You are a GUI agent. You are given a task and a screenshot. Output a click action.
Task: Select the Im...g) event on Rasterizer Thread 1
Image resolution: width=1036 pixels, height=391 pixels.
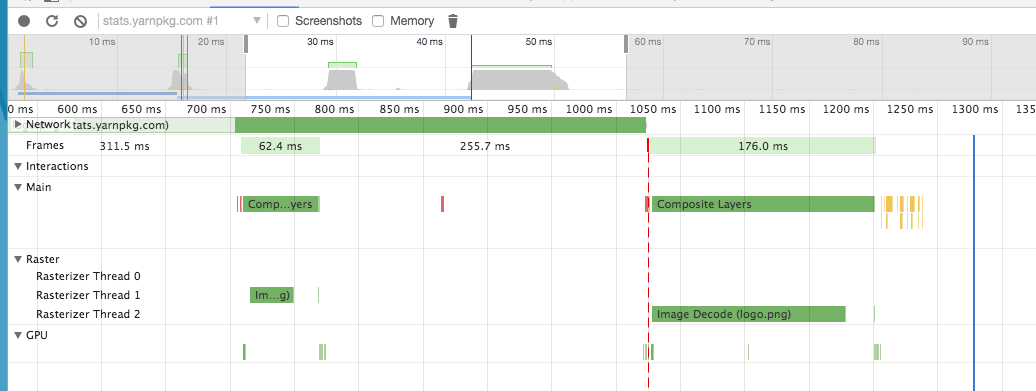pyautogui.click(x=272, y=295)
